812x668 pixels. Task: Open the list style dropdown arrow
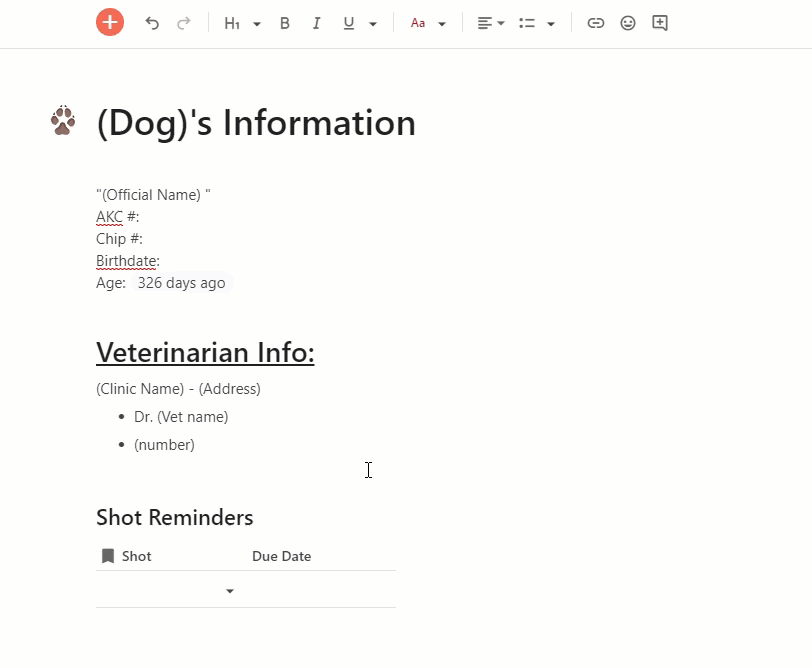(550, 22)
